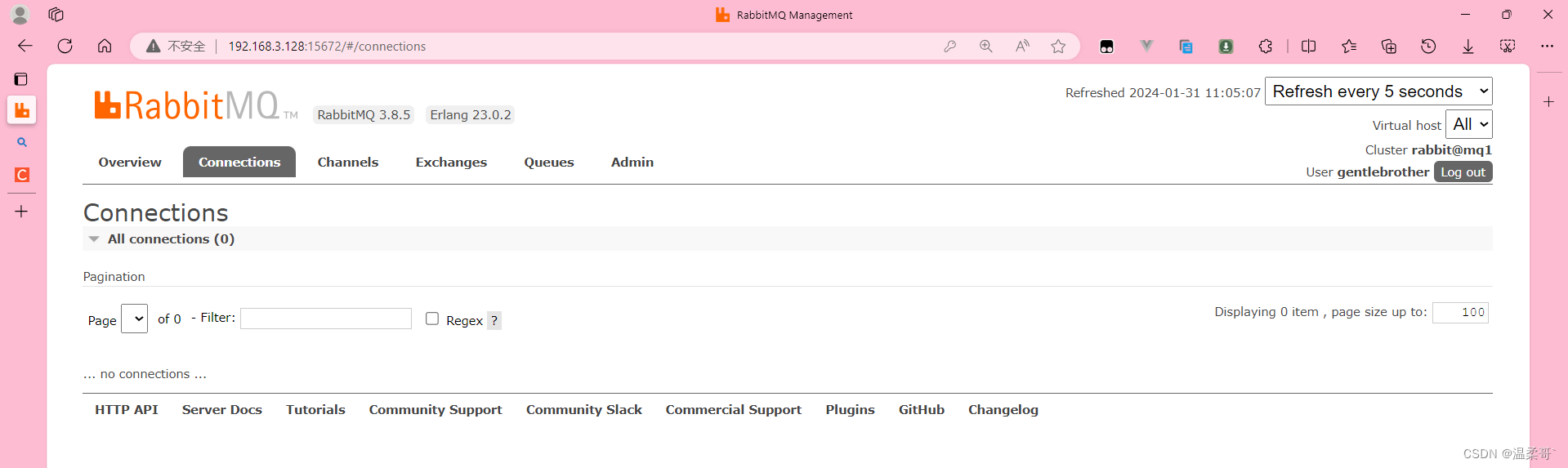This screenshot has width=1568, height=468.
Task: Open the Server Docs link
Action: [222, 410]
